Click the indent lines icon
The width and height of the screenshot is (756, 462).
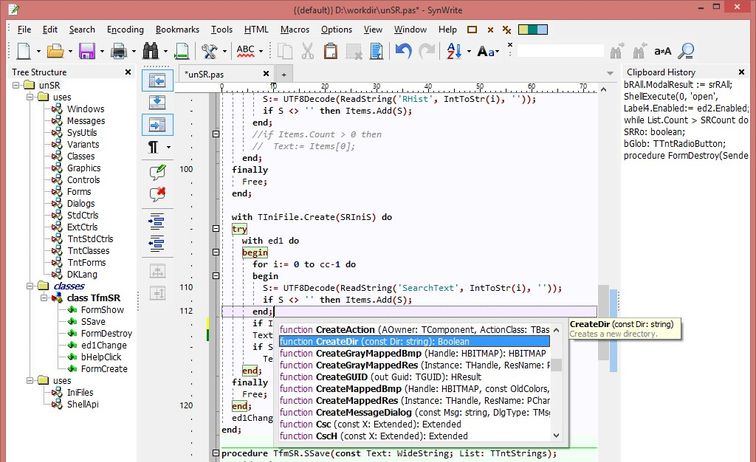[157, 221]
